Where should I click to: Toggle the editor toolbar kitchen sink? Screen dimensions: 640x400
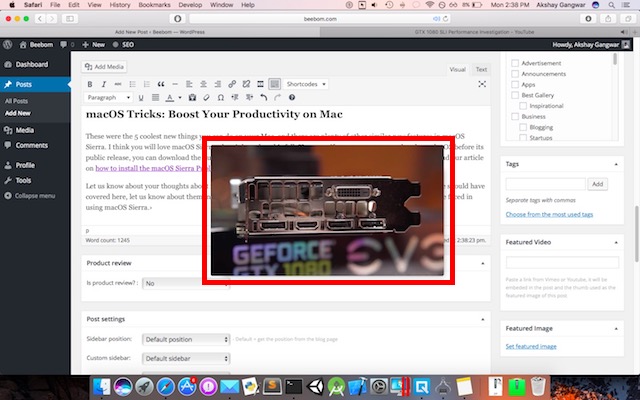coord(275,84)
